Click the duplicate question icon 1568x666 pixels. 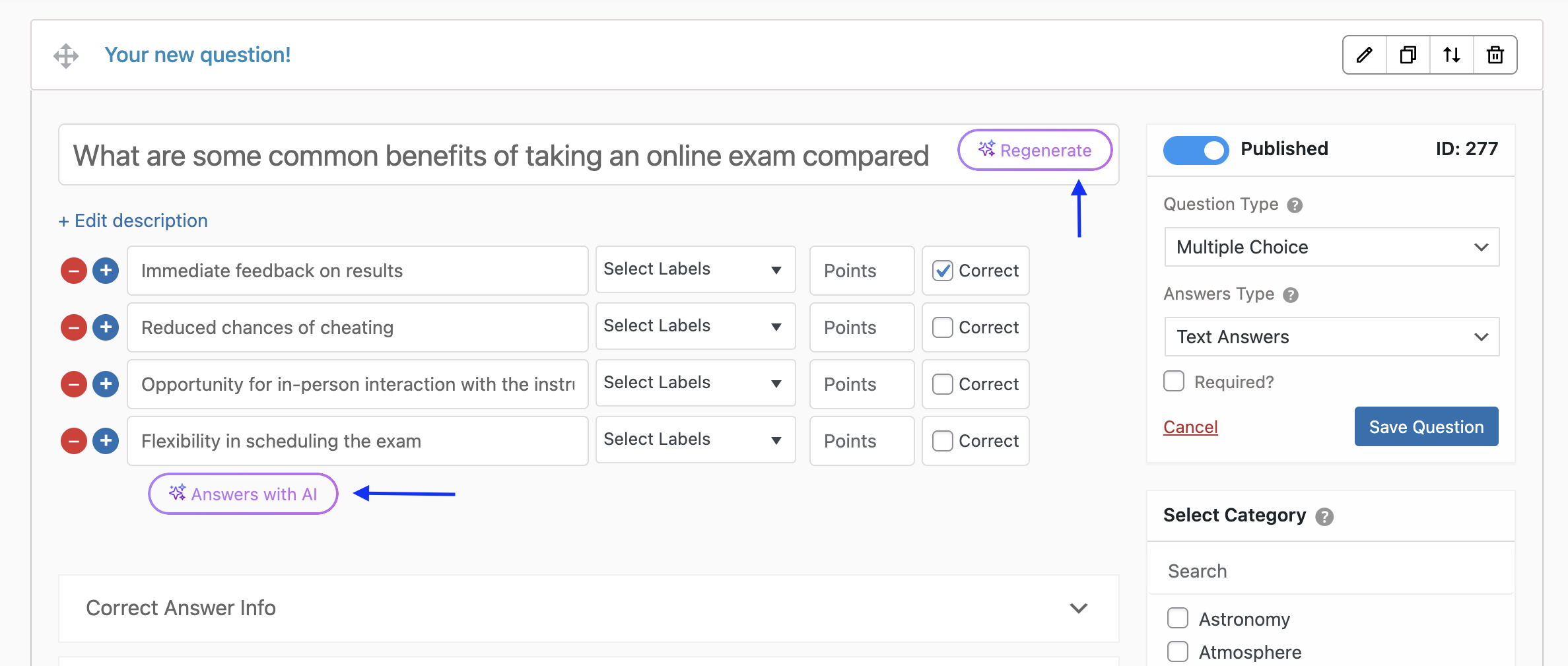[x=1408, y=55]
